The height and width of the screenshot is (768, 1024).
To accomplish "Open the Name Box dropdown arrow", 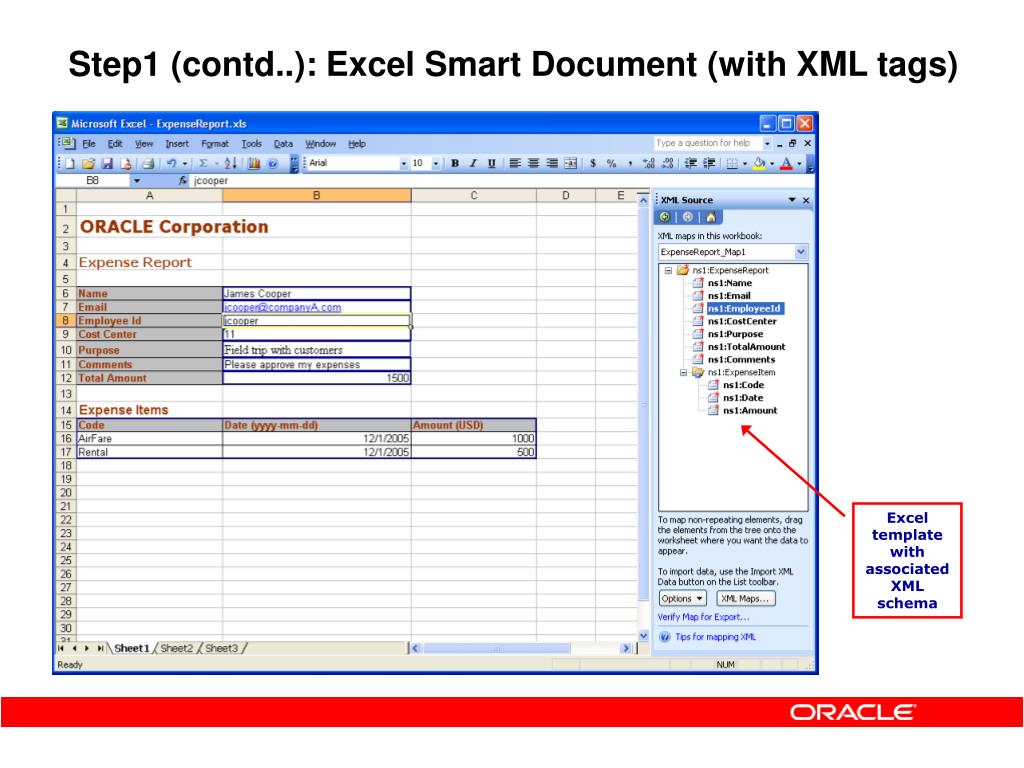I will pos(136,181).
